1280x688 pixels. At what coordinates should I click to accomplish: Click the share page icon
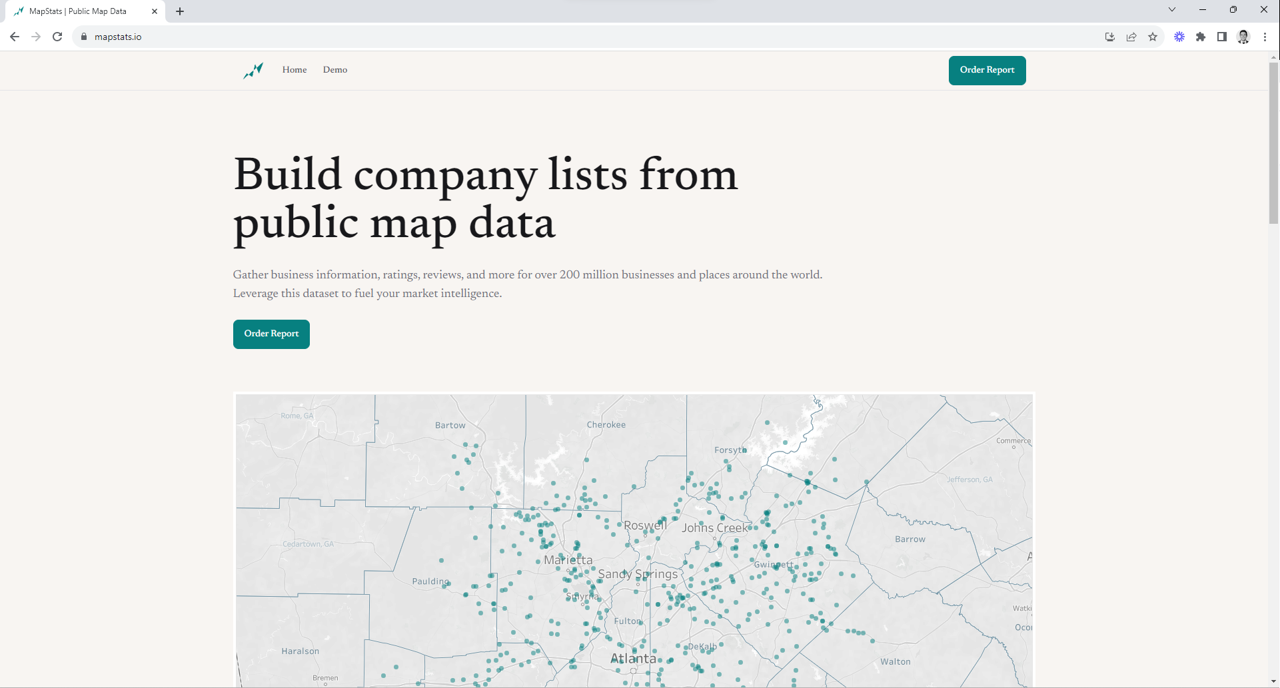tap(1131, 37)
